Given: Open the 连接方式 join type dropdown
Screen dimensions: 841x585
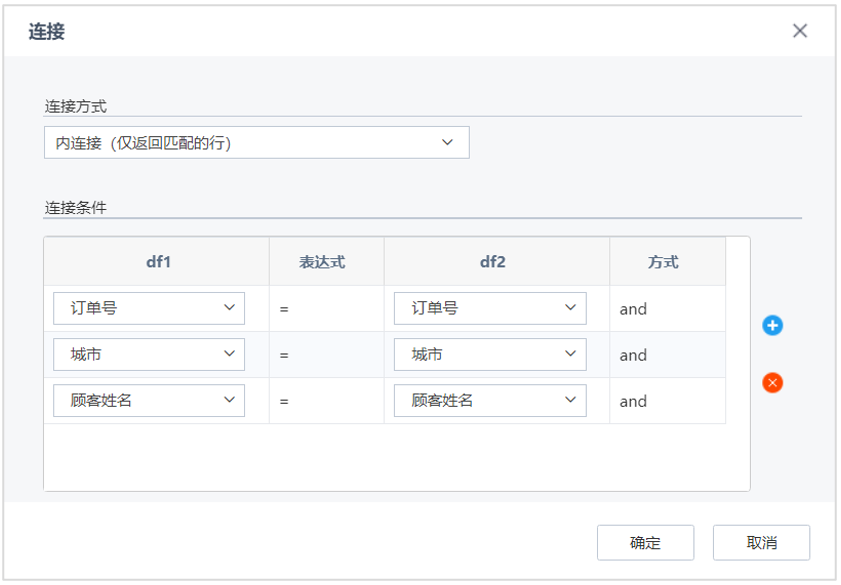Looking at the screenshot, I should point(256,143).
